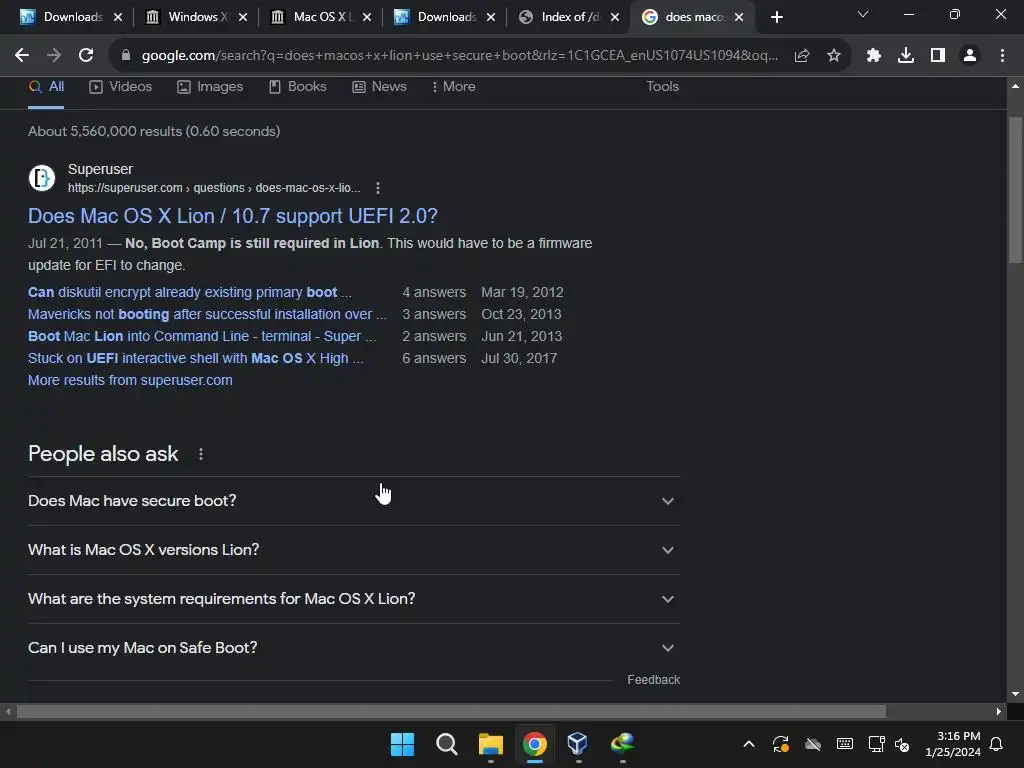Viewport: 1024px width, 768px height.
Task: Open 'Stuck on UEFI interactive shell' link
Action: tap(195, 359)
